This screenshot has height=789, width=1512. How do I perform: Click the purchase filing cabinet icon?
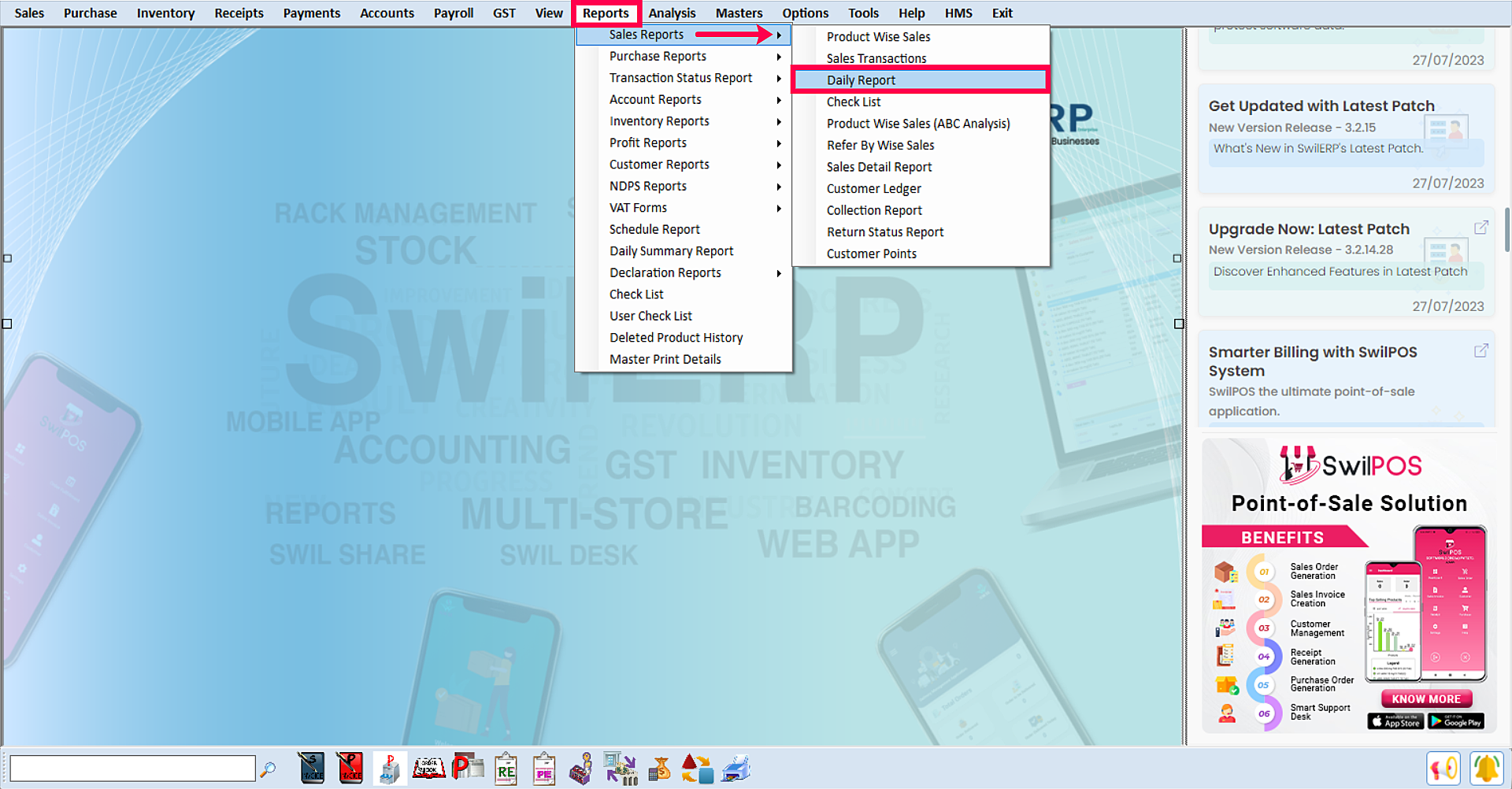tap(389, 769)
